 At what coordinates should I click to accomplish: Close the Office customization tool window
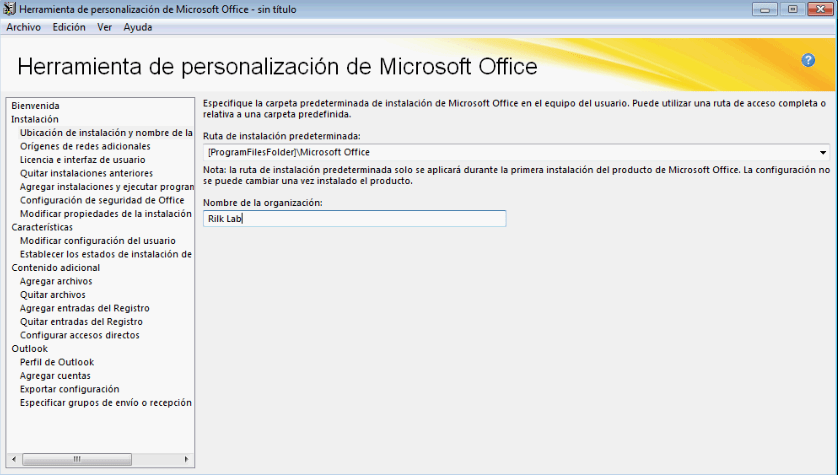tap(820, 9)
